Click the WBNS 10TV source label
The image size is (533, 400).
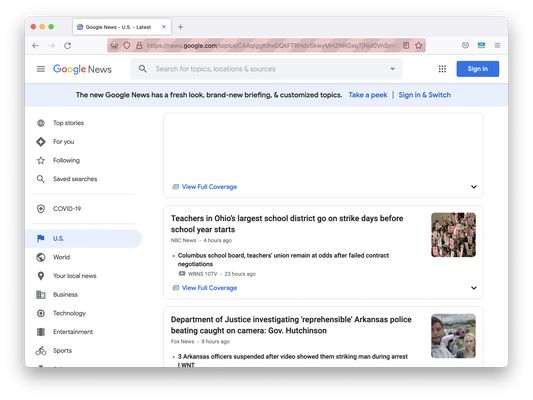point(202,274)
